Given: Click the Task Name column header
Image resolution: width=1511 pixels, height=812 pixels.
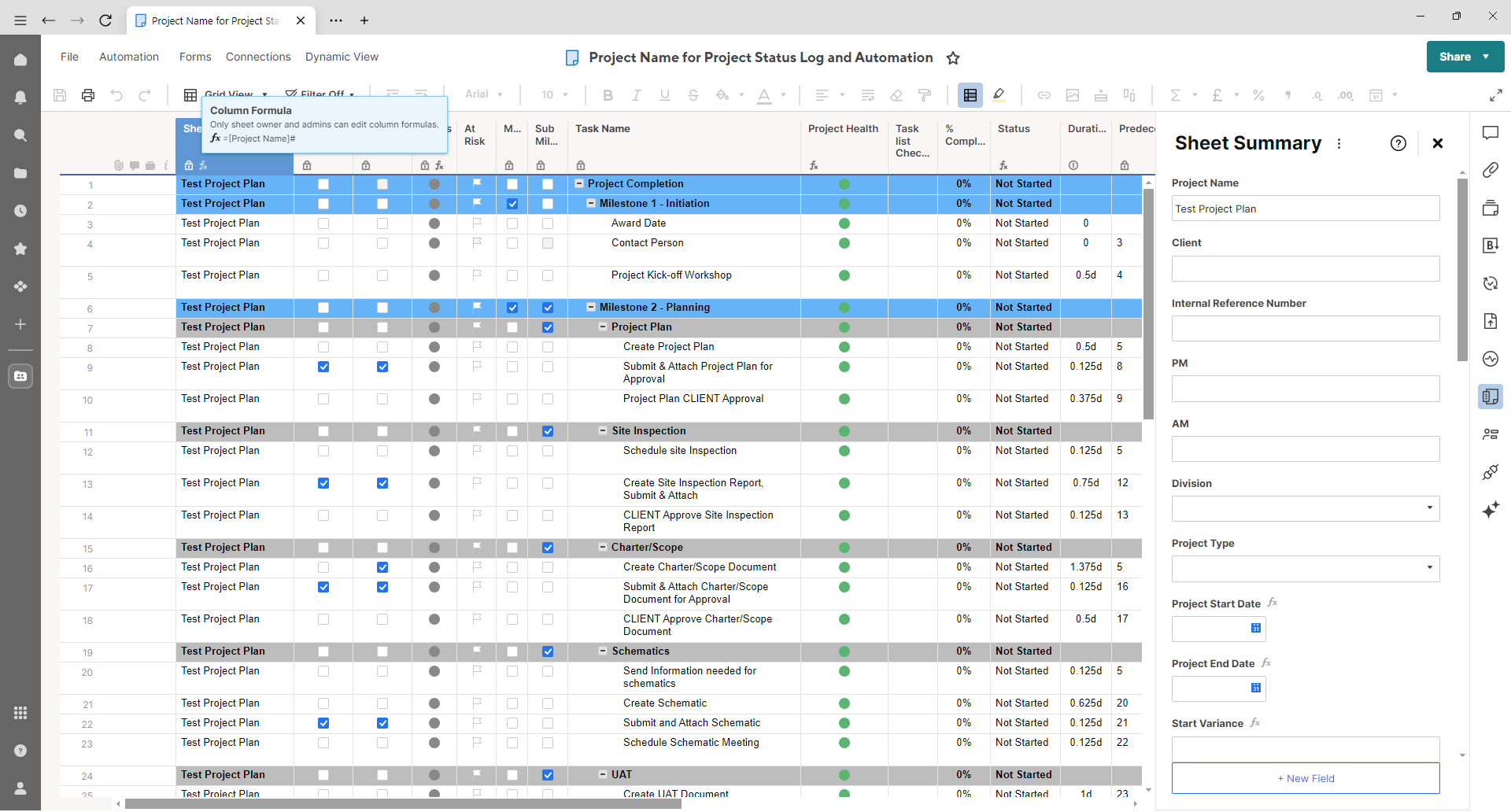Looking at the screenshot, I should [603, 129].
